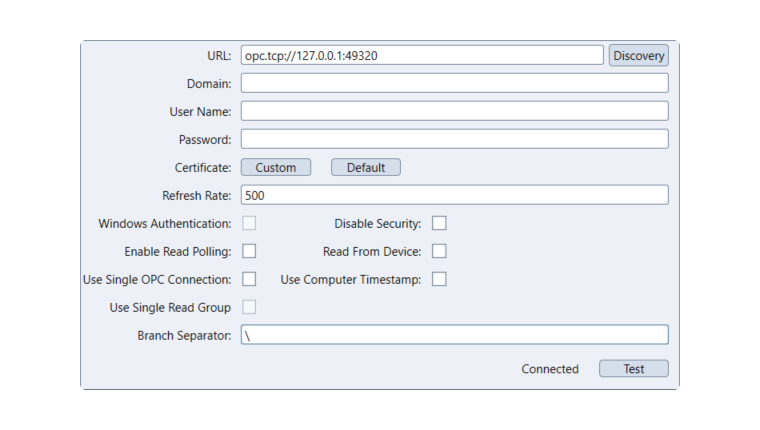Click into the User Name field
The height and width of the screenshot is (430, 760).
pos(454,111)
